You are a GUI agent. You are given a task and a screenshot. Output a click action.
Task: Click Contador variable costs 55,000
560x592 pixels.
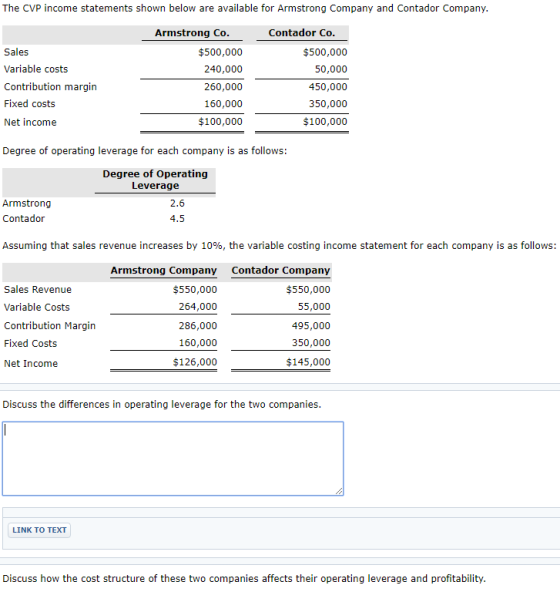[x=314, y=307]
